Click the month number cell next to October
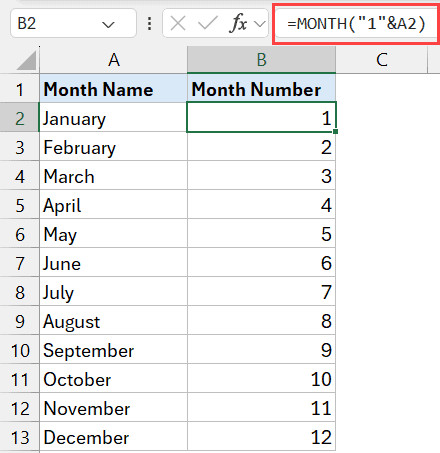Image resolution: width=440 pixels, height=453 pixels. point(261,378)
